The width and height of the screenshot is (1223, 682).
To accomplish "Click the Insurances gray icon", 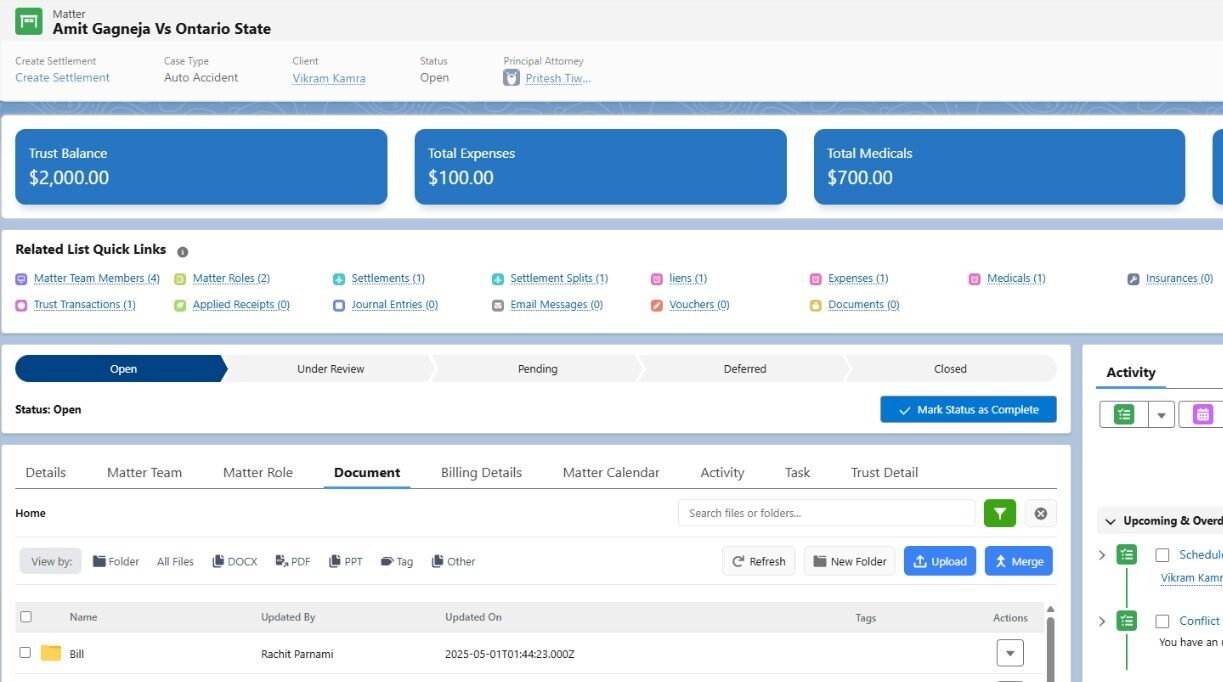I will (x=1133, y=279).
